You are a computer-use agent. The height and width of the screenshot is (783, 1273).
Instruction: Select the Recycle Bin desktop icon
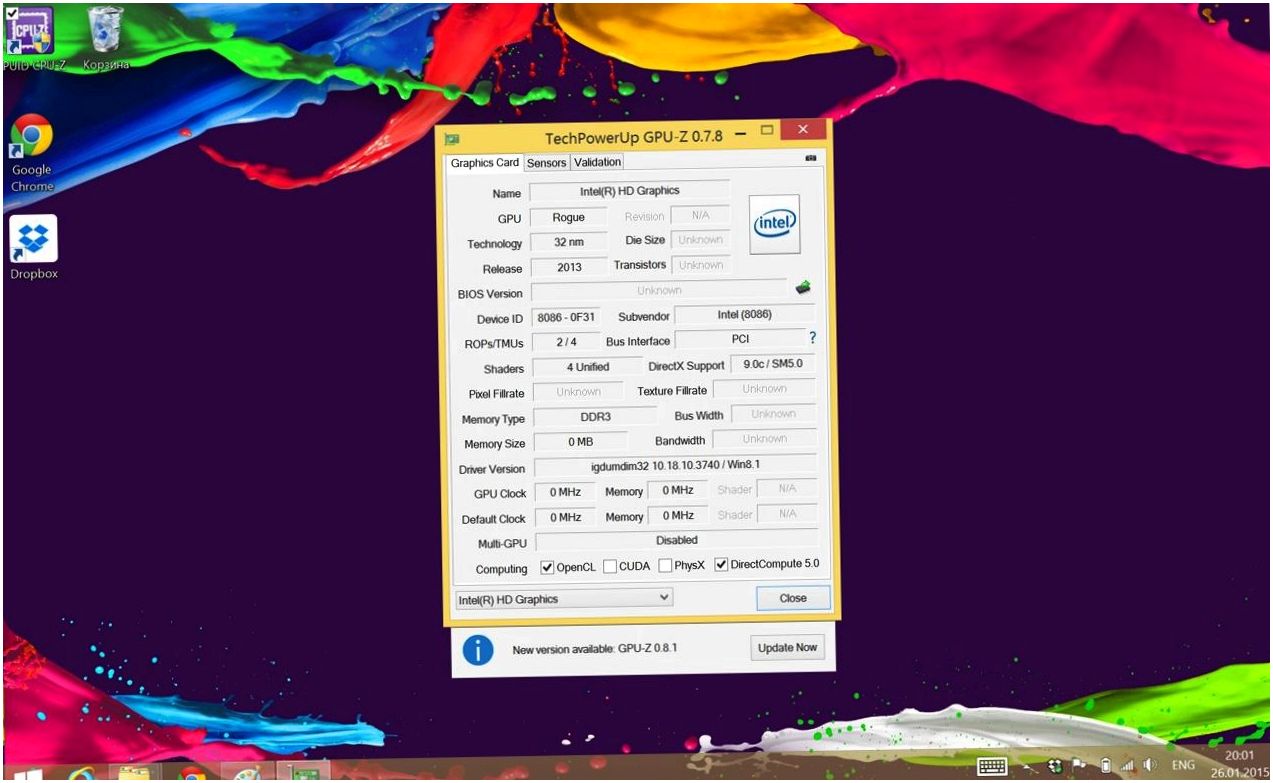pyautogui.click(x=107, y=37)
